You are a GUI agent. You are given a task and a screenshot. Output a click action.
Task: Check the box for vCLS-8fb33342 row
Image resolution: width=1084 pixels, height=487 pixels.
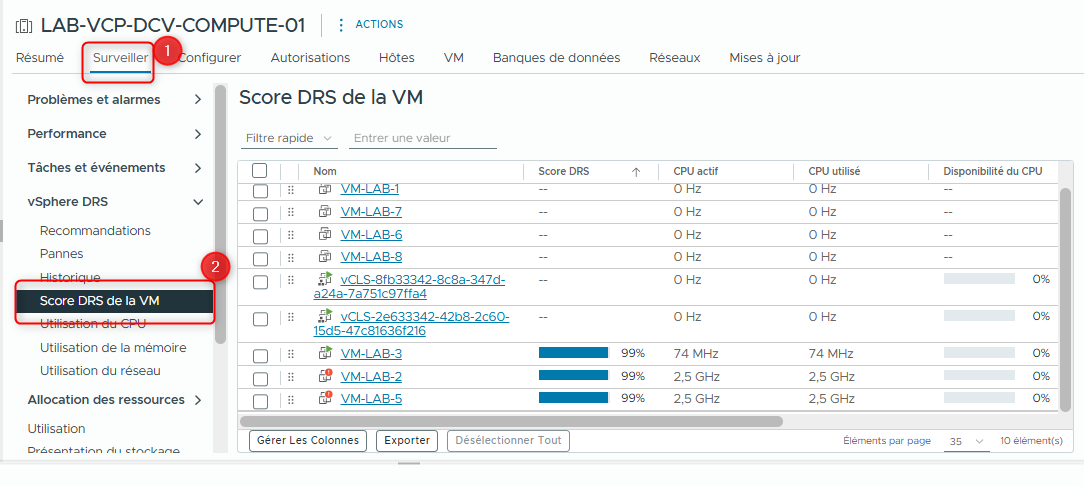260,282
